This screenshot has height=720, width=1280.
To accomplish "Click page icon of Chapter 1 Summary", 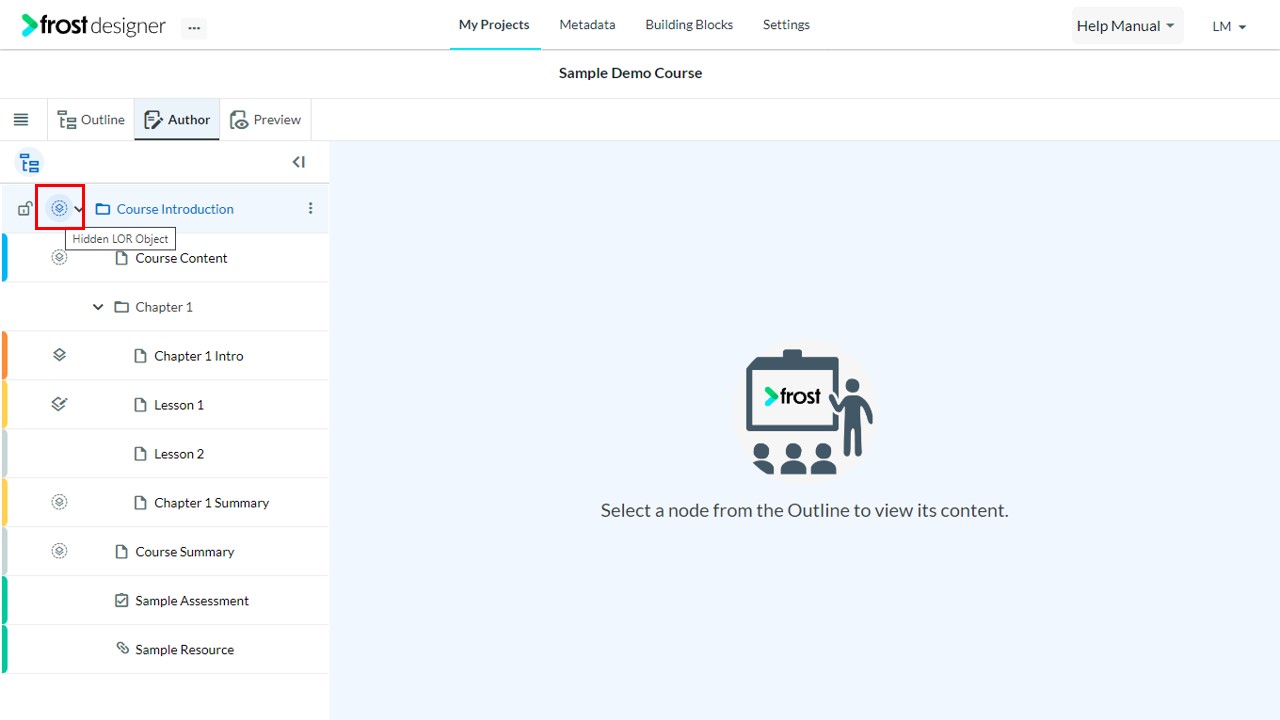I will [141, 503].
